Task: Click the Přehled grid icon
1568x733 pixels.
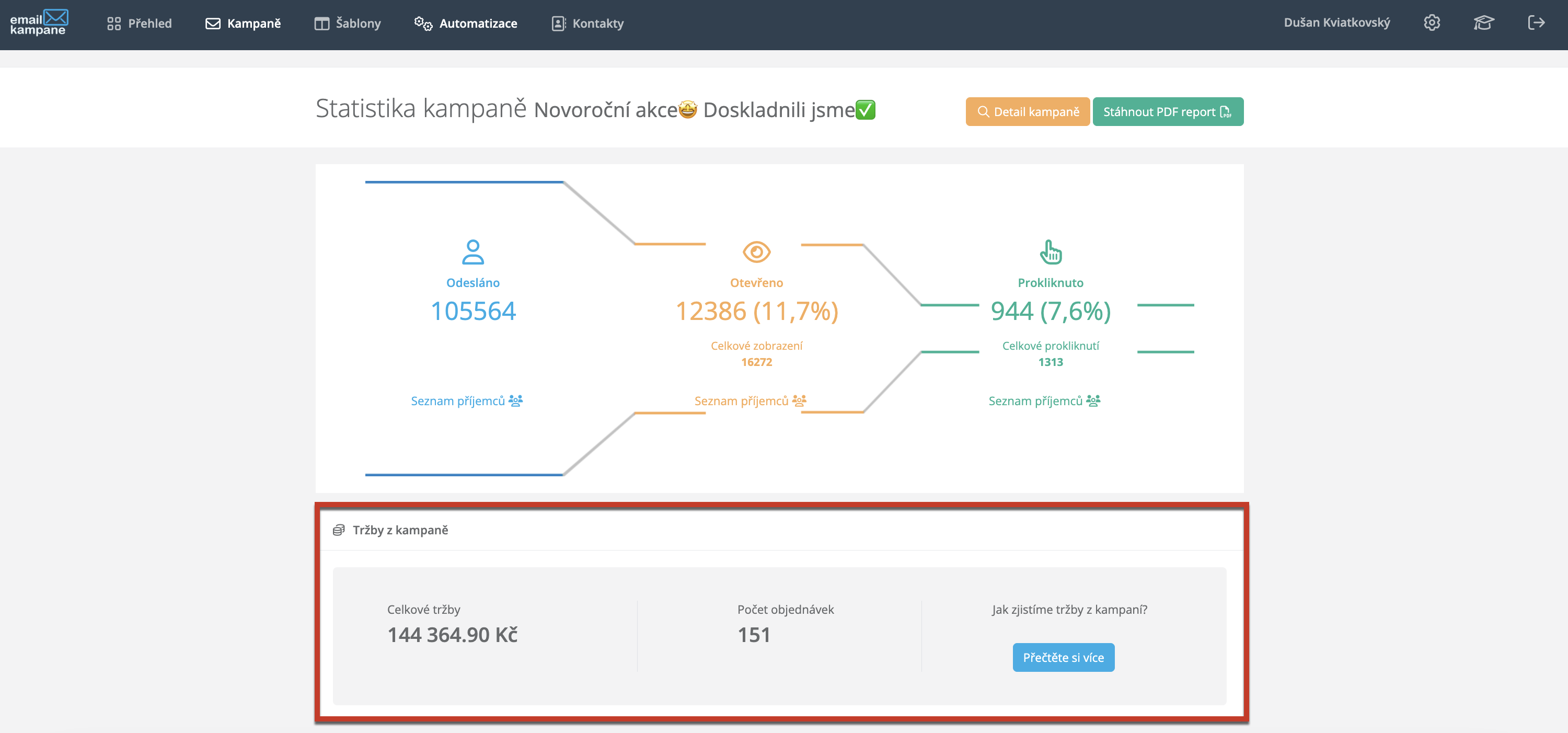Action: pyautogui.click(x=114, y=23)
